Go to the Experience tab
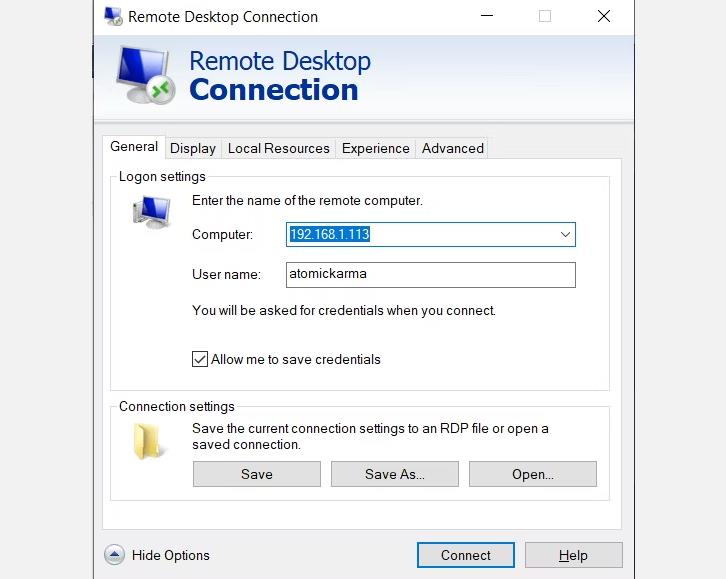This screenshot has height=579, width=726. (x=376, y=149)
